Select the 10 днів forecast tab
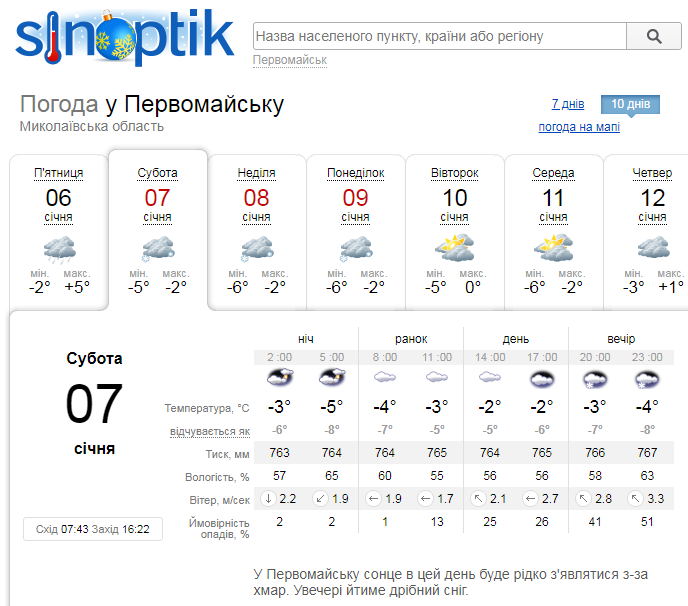Screen dimensions: 688x606 630,104
